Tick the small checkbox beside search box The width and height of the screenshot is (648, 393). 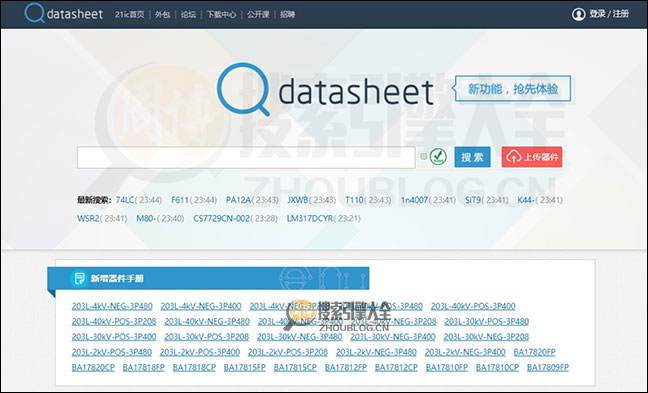pos(424,156)
